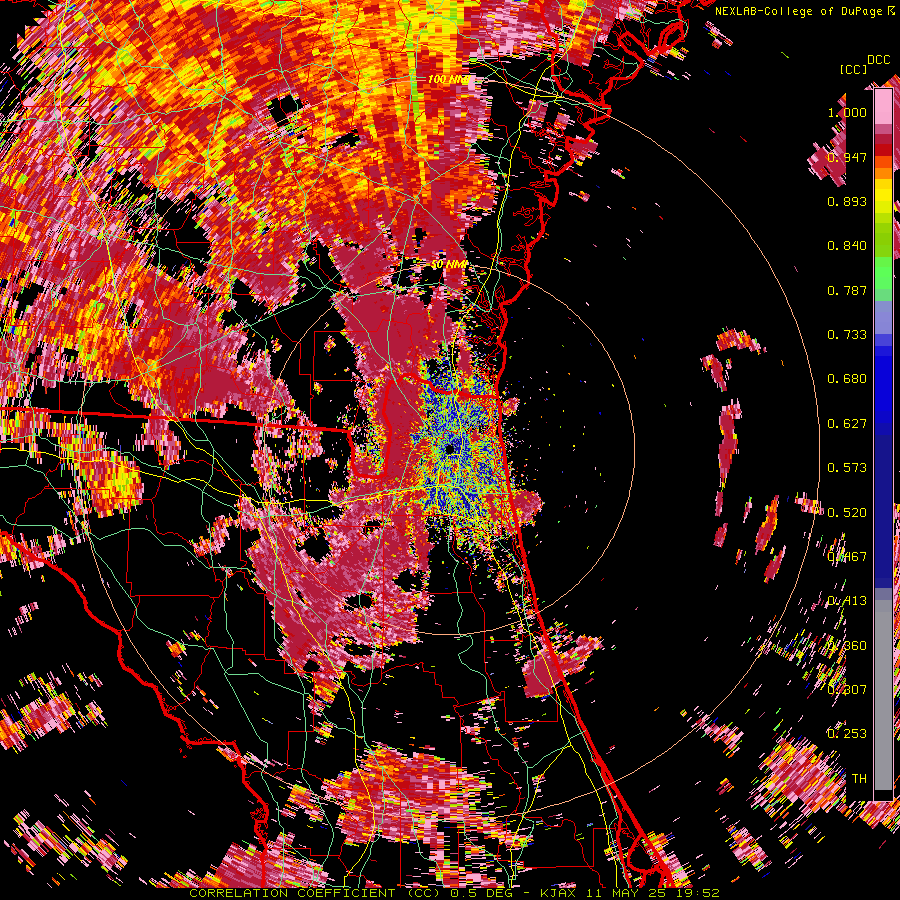Click the 100 NM range ring label
Image resolution: width=900 pixels, height=900 pixels.
click(x=449, y=79)
